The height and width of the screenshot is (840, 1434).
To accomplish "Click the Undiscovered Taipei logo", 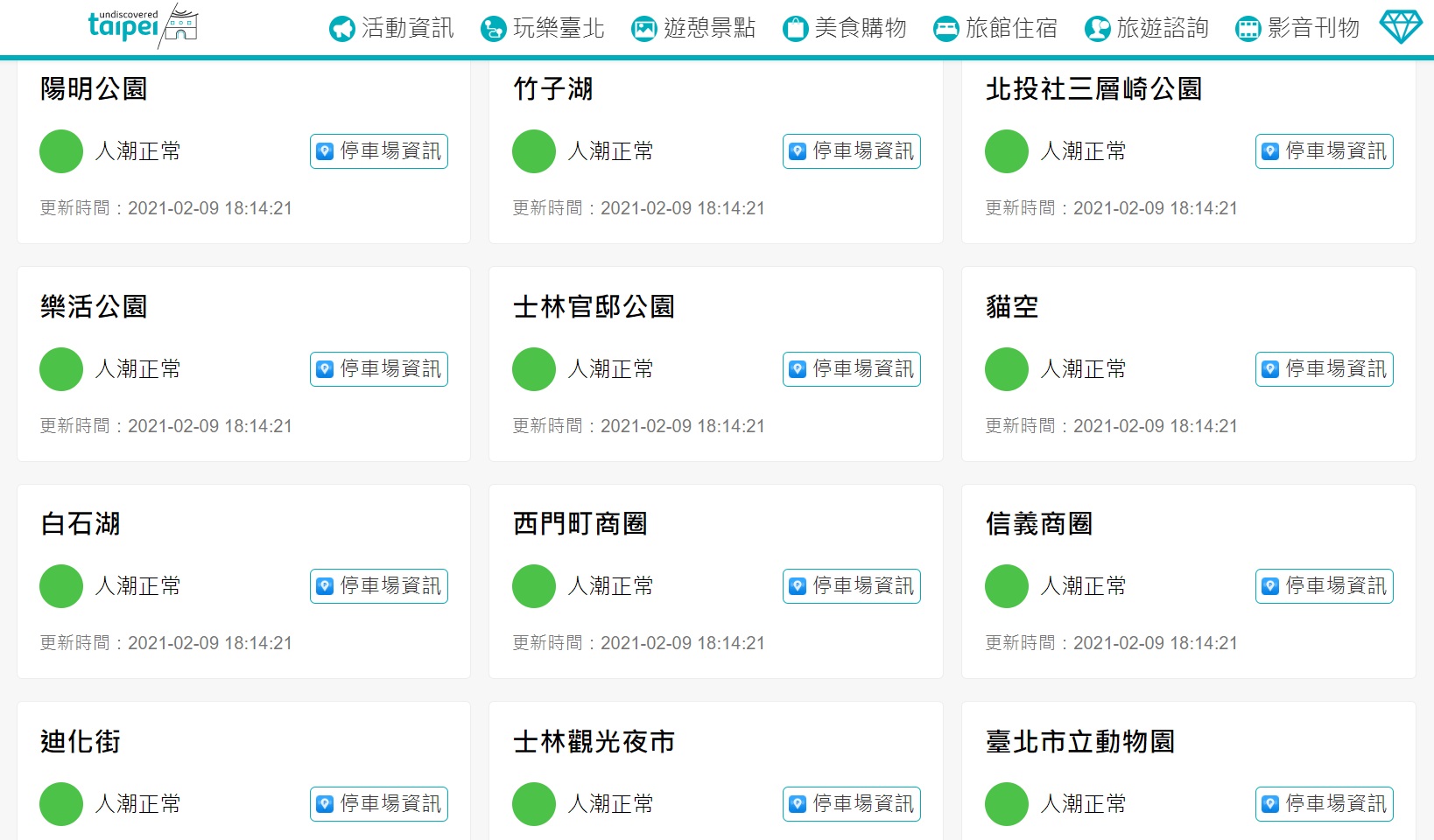I will tap(144, 25).
